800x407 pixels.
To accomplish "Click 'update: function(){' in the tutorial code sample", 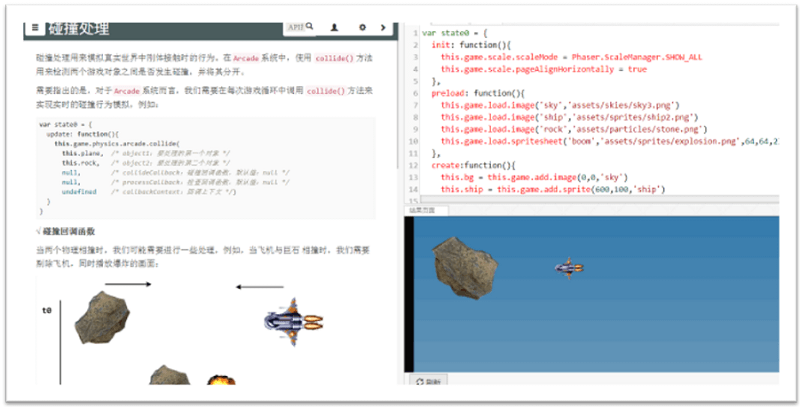I will pyautogui.click(x=83, y=134).
